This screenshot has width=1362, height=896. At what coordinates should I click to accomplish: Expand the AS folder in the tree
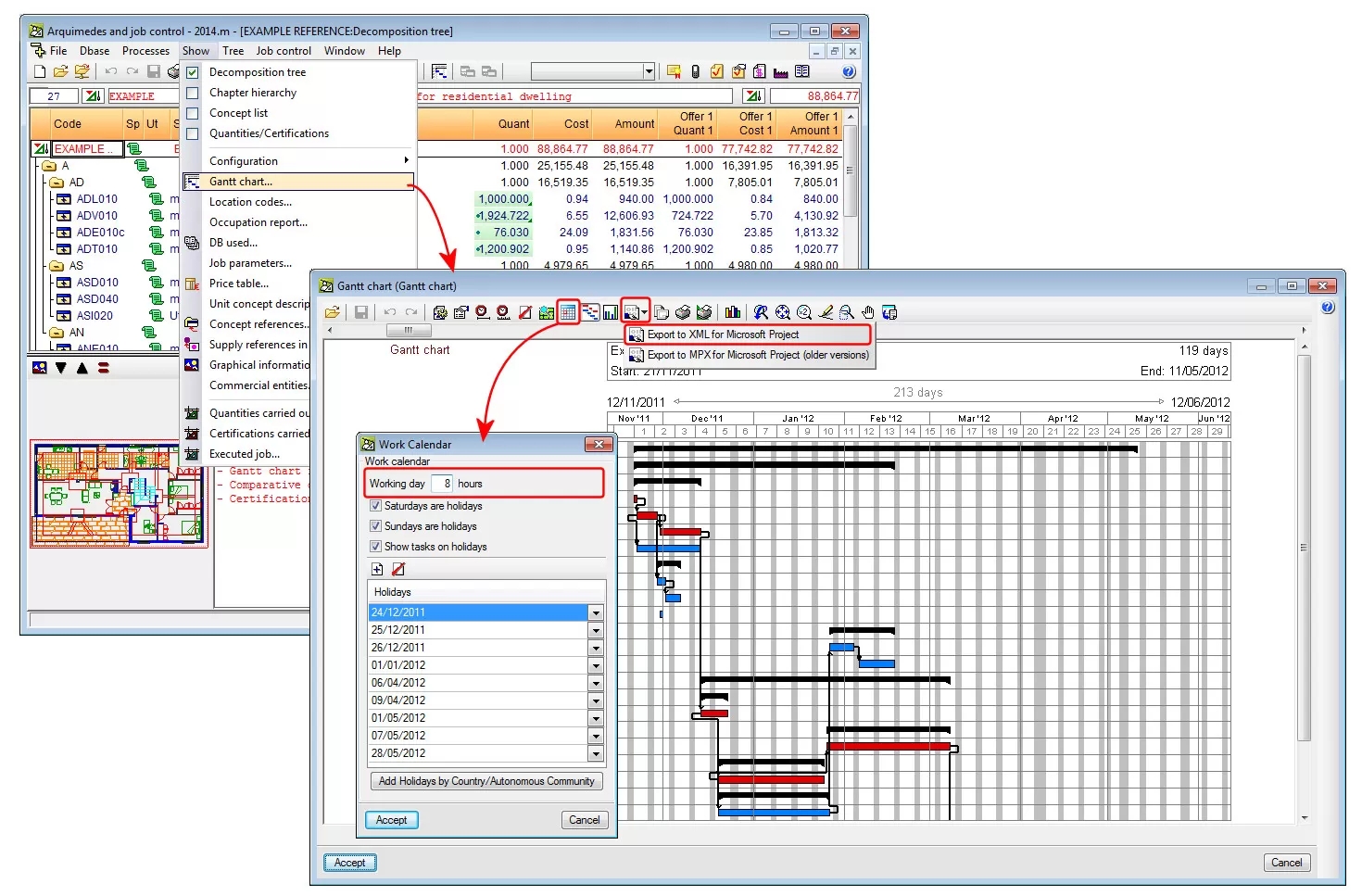(x=56, y=265)
